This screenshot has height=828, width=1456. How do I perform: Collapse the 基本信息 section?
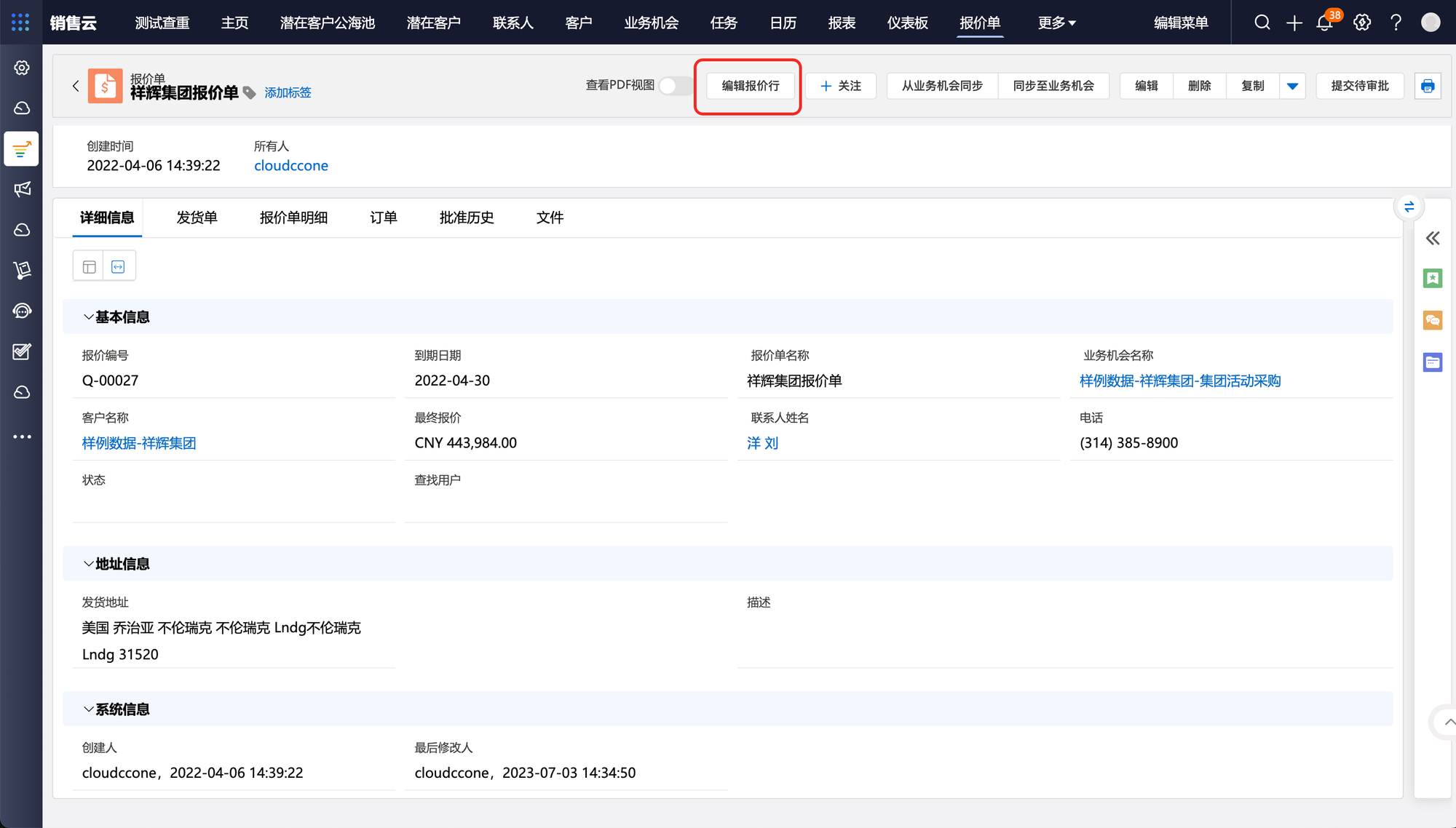[88, 317]
